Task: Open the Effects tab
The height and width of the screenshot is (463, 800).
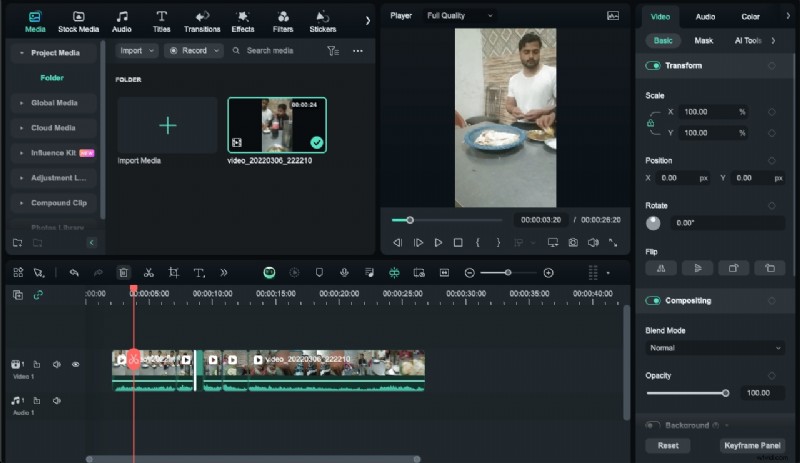Action: point(242,22)
